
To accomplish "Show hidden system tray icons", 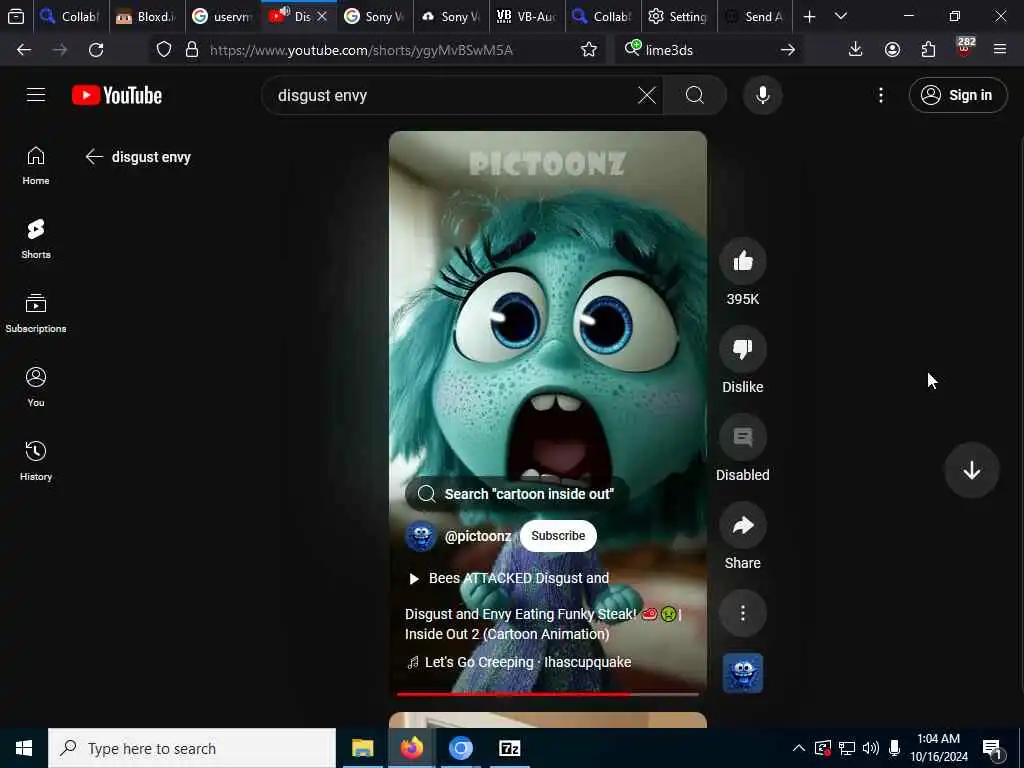I will point(799,748).
